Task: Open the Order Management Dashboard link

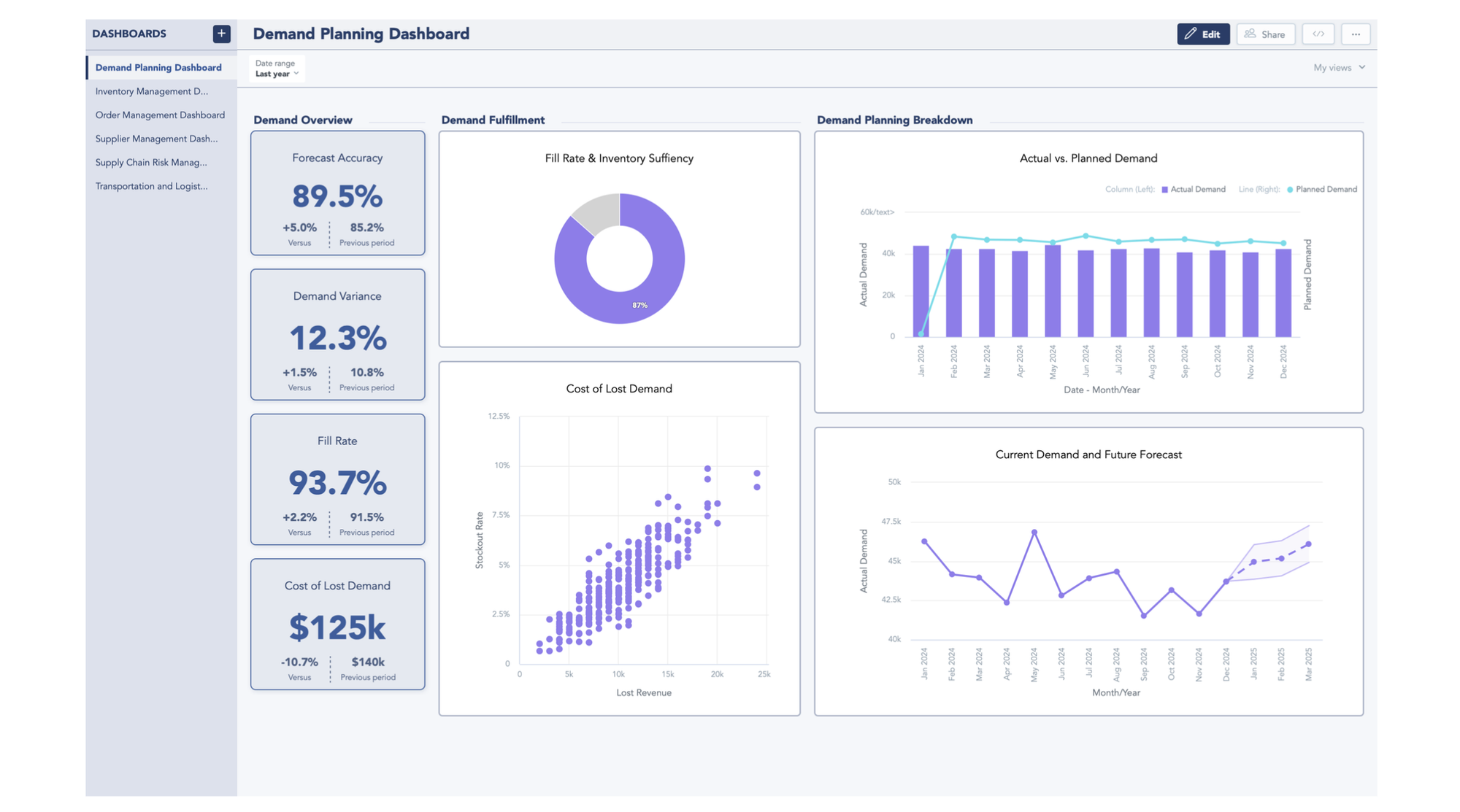Action: [160, 115]
